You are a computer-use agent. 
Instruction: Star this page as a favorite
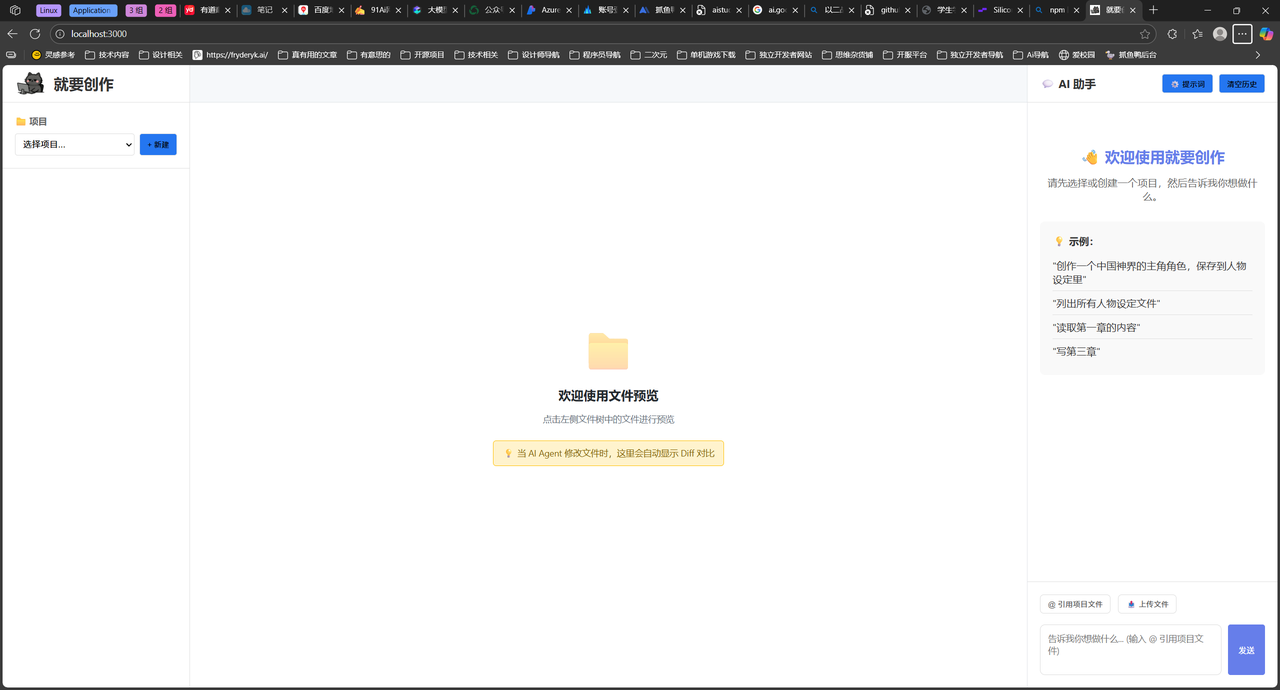[x=1145, y=34]
